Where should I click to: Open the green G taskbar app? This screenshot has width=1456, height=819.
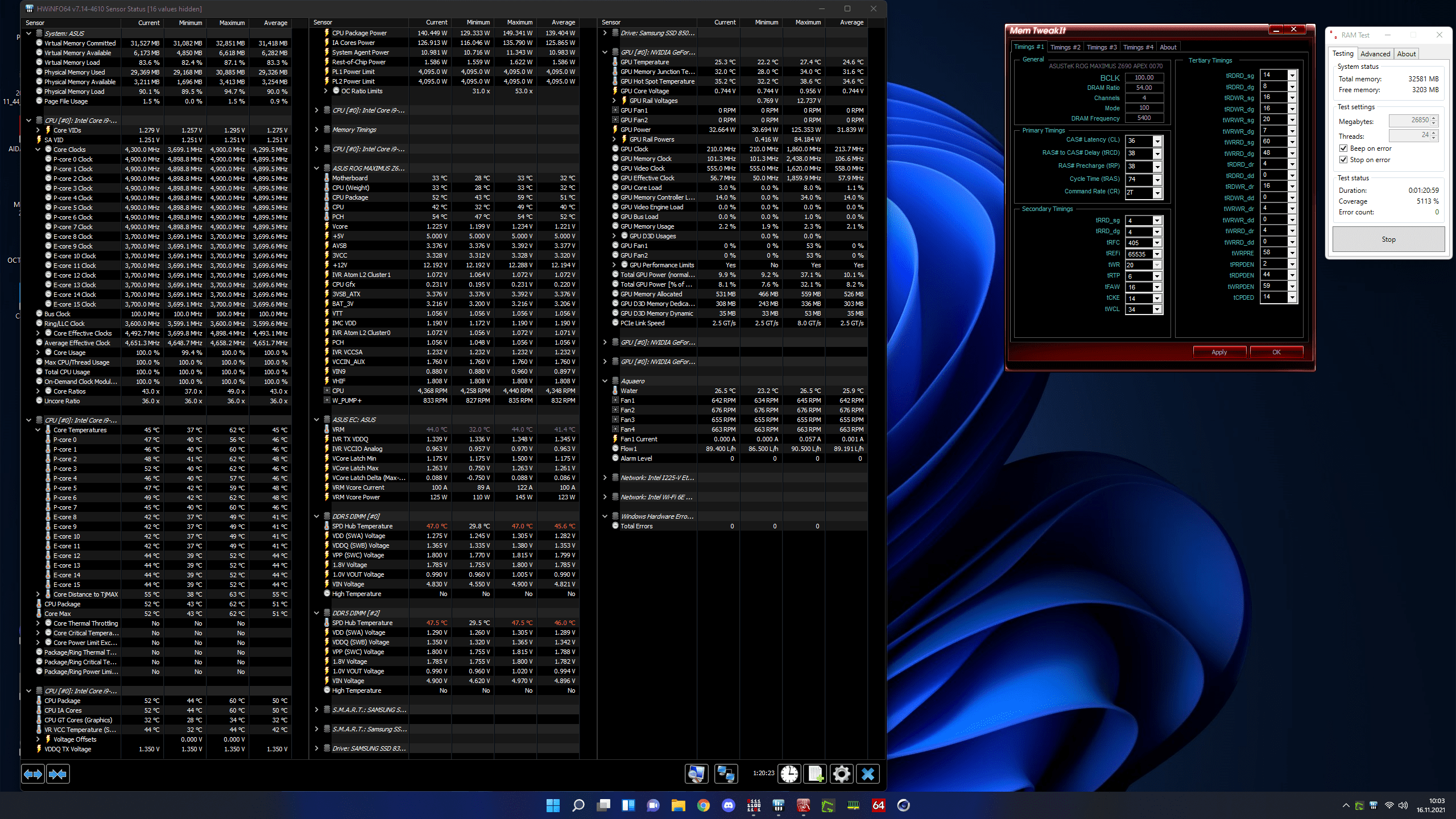coord(828,805)
